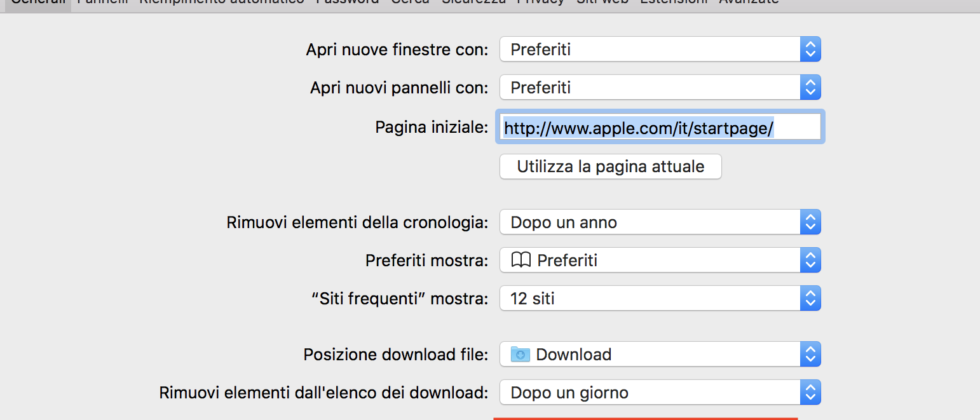Change the 'Siti frequenti' mostra value
The width and height of the screenshot is (980, 420).
click(659, 298)
